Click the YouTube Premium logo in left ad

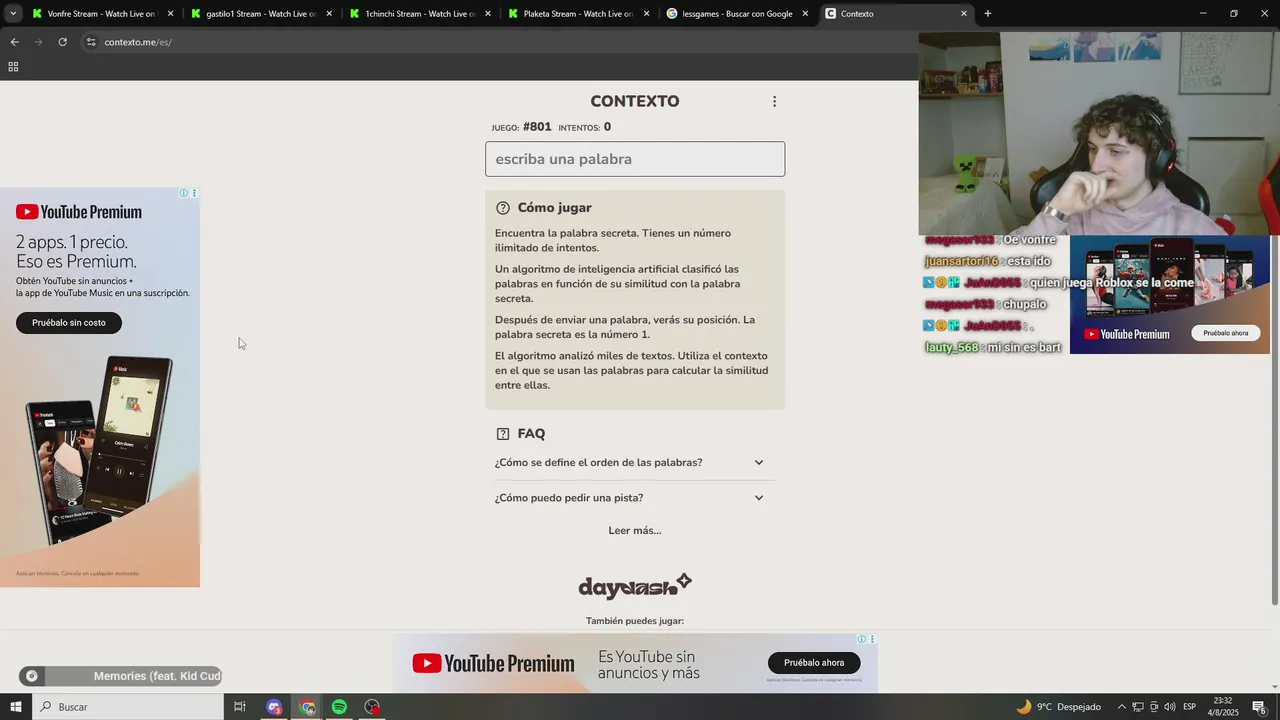(x=79, y=212)
